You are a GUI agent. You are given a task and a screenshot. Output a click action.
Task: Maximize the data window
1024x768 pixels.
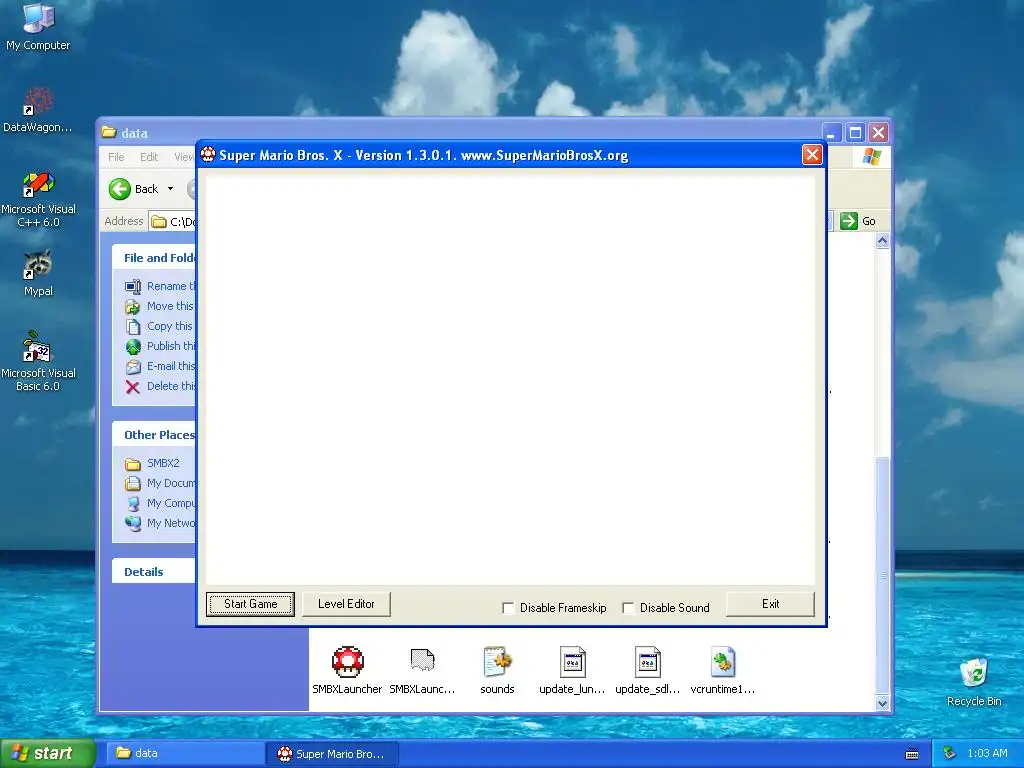[855, 133]
